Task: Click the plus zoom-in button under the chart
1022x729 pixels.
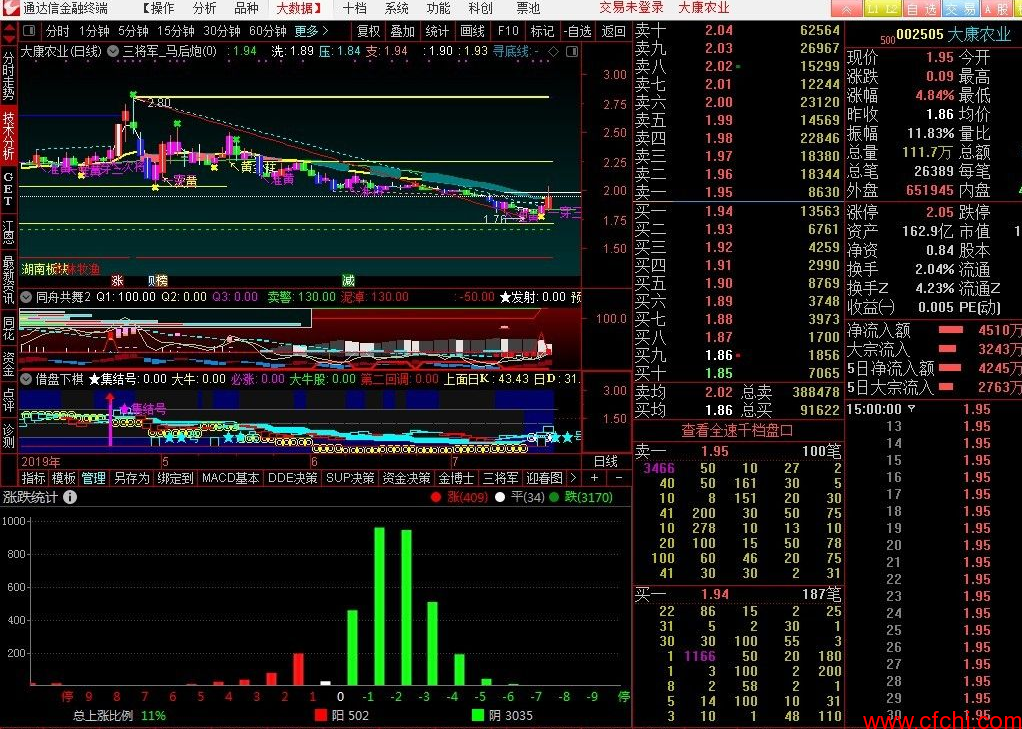Action: click(594, 478)
